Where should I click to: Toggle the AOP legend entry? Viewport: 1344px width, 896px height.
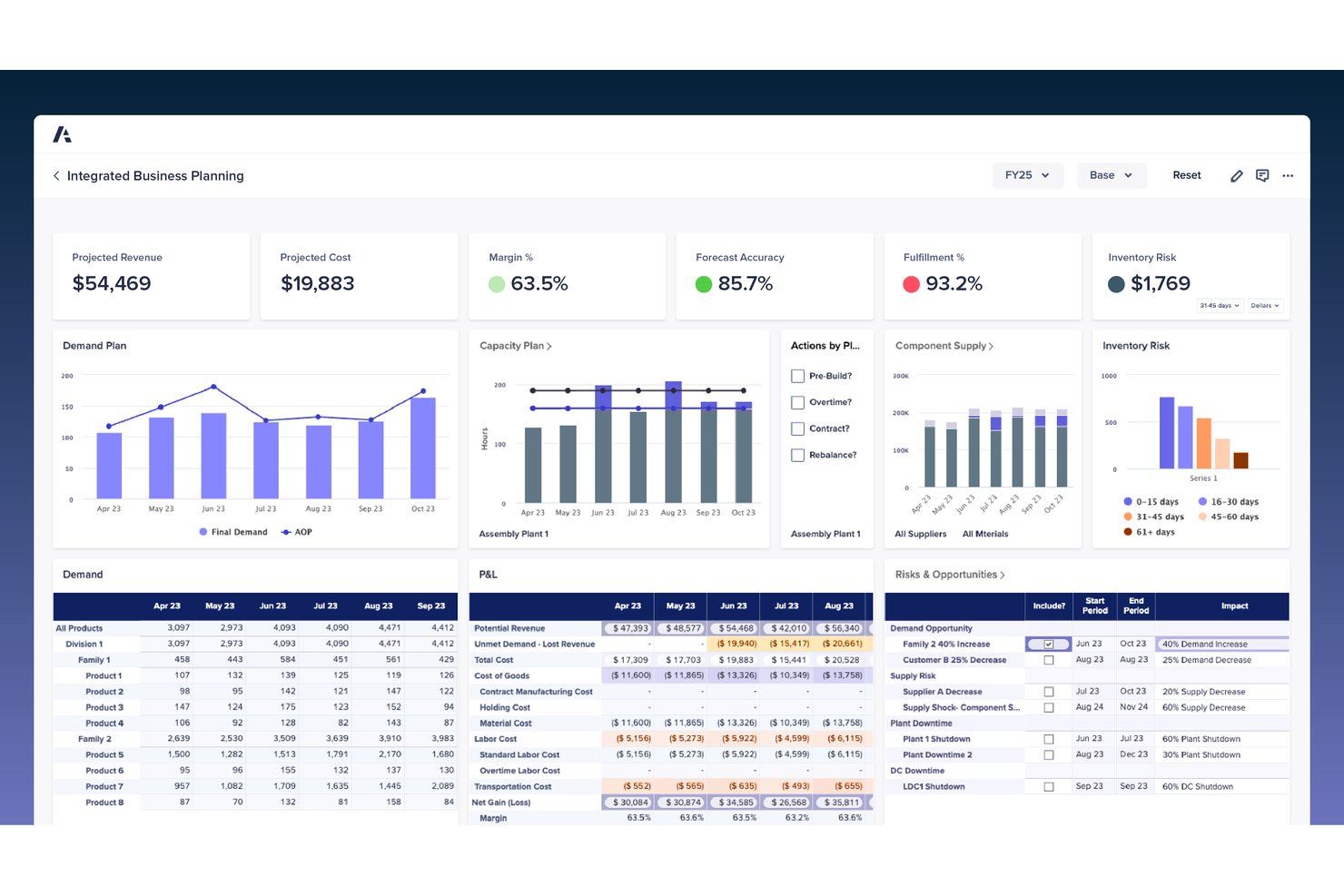pyautogui.click(x=296, y=532)
